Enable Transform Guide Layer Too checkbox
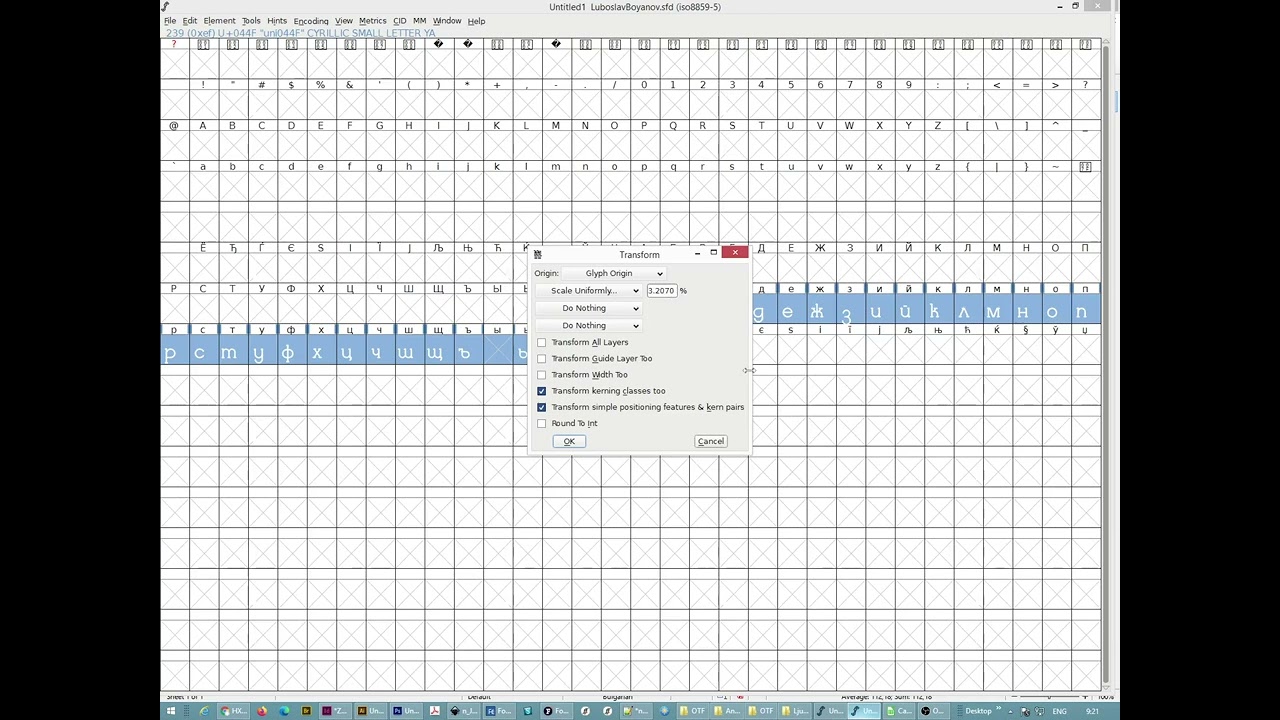 (542, 358)
